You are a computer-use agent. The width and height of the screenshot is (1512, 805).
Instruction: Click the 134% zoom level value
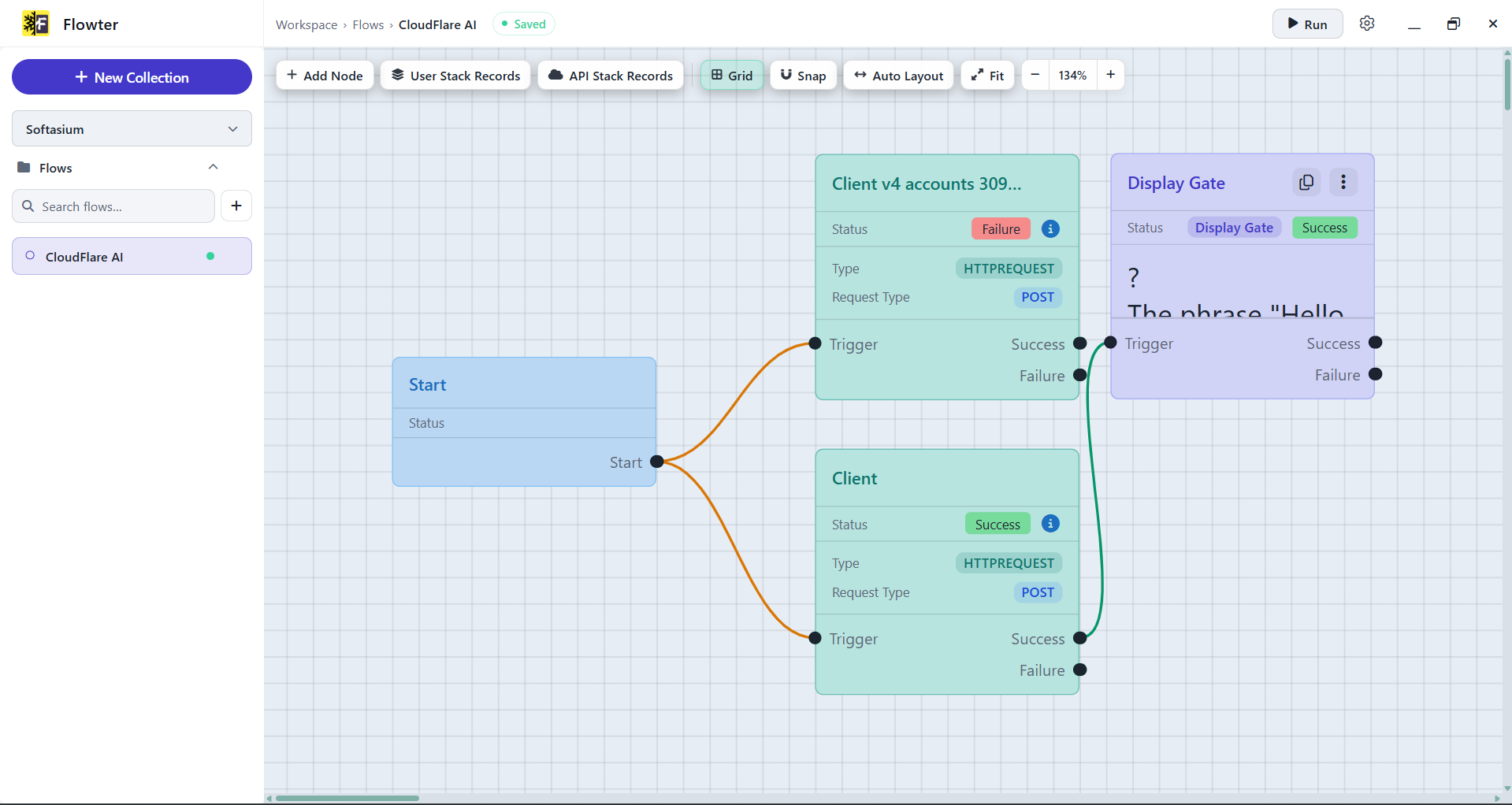pos(1072,75)
